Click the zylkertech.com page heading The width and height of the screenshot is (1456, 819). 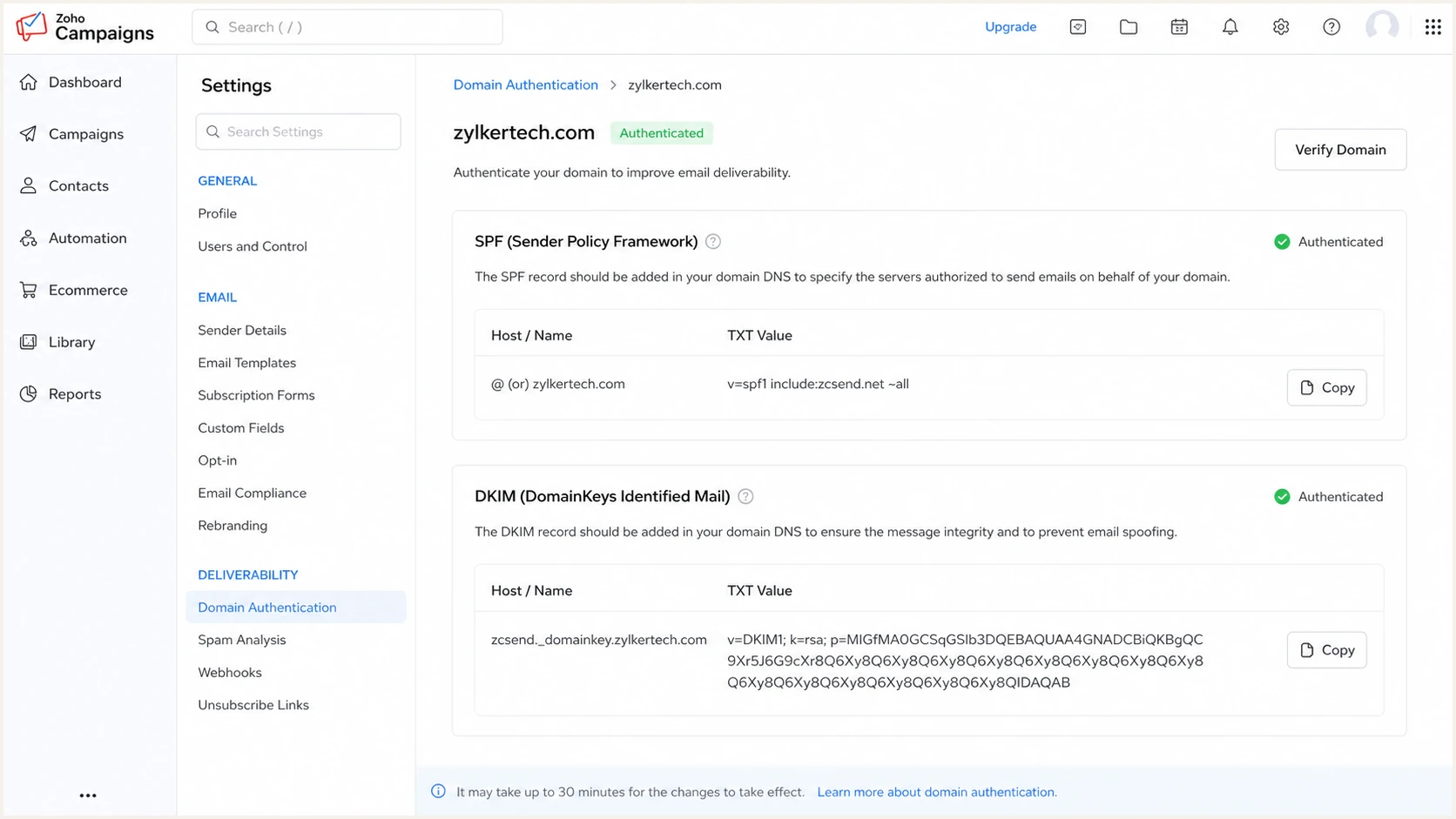(523, 132)
